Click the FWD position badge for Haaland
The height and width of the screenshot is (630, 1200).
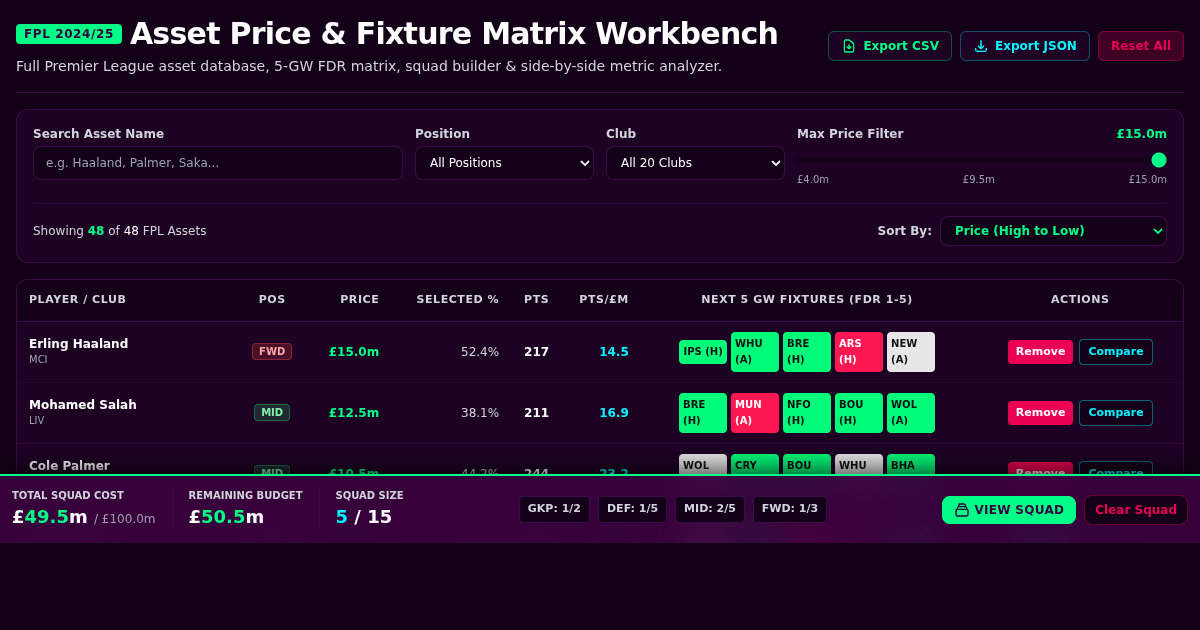[x=272, y=352]
